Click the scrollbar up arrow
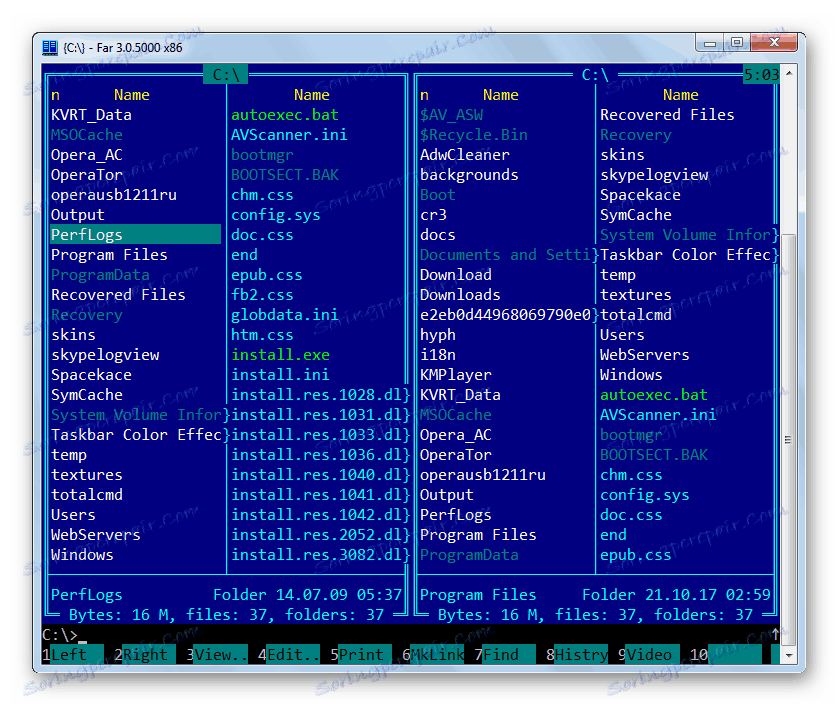Image resolution: width=839 pixels, height=706 pixels. pyautogui.click(x=788, y=72)
